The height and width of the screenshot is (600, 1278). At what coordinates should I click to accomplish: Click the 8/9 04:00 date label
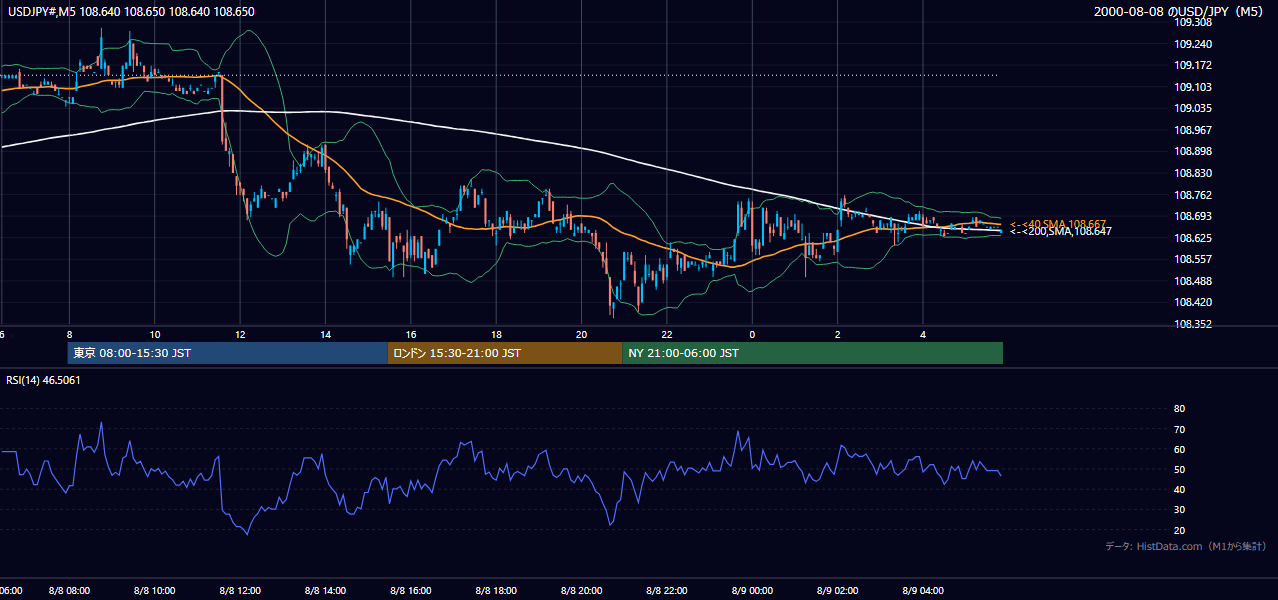pos(923,591)
